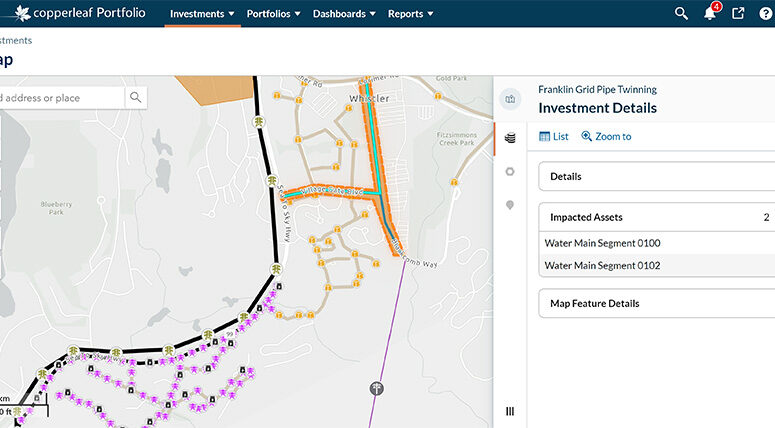
Task: Click the copperleaf Portfolio logo
Action: [80, 13]
